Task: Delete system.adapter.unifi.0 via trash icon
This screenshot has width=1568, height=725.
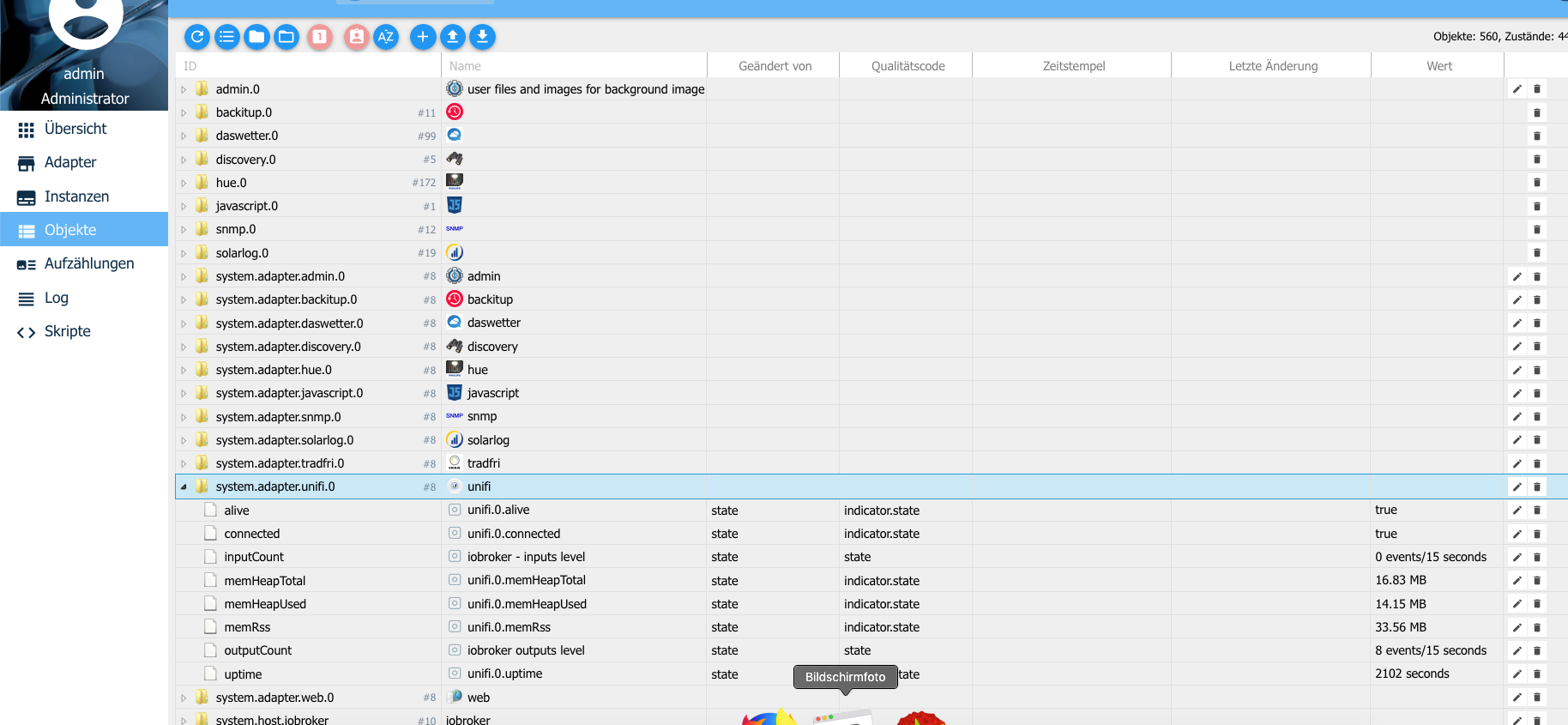Action: pos(1537,486)
